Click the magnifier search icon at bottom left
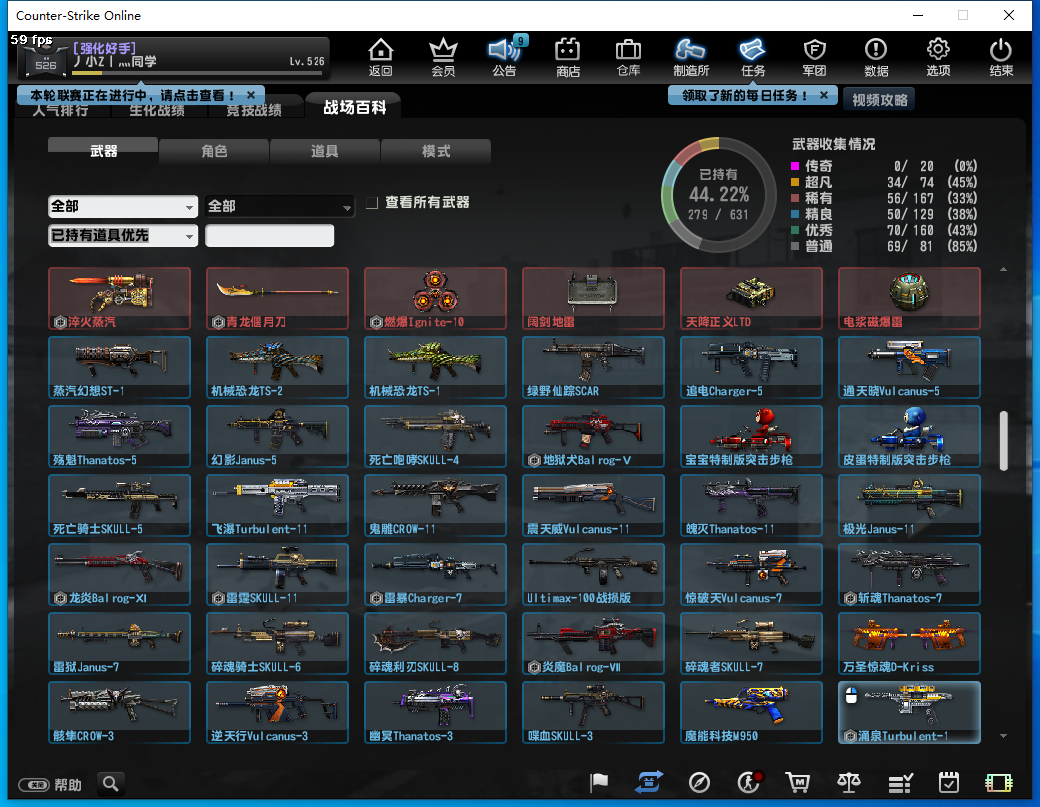Screen dimensions: 1040x807 coord(111,784)
